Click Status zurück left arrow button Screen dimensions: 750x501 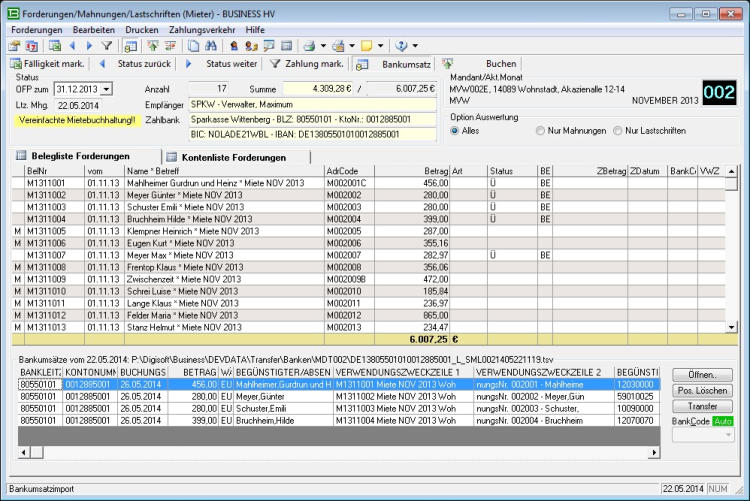pyautogui.click(x=101, y=64)
